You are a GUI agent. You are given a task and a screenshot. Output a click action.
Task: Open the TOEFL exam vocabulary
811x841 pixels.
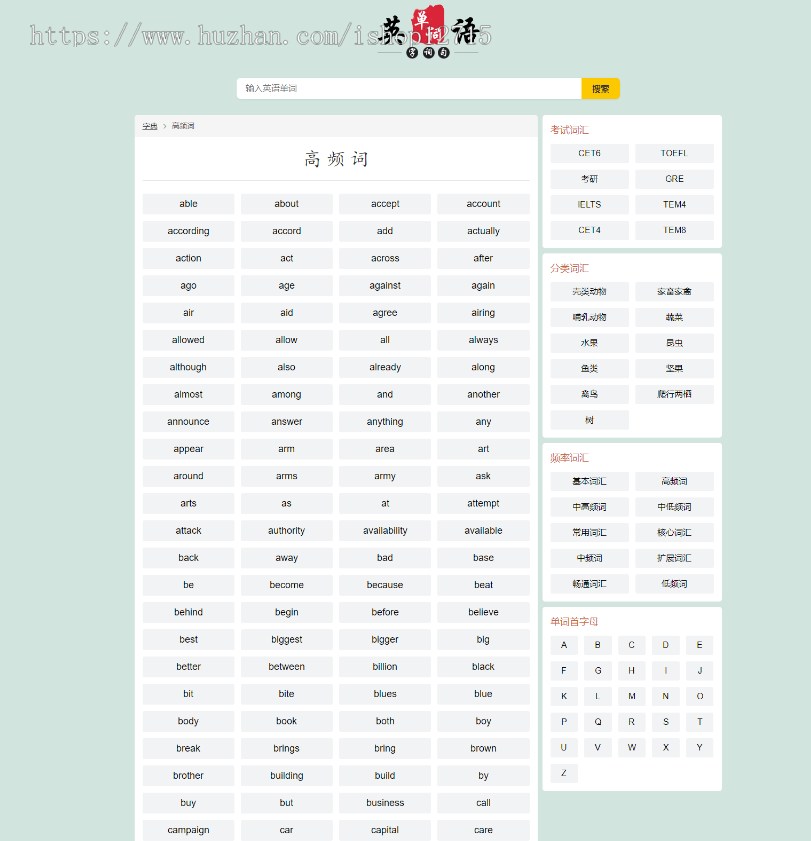point(674,153)
